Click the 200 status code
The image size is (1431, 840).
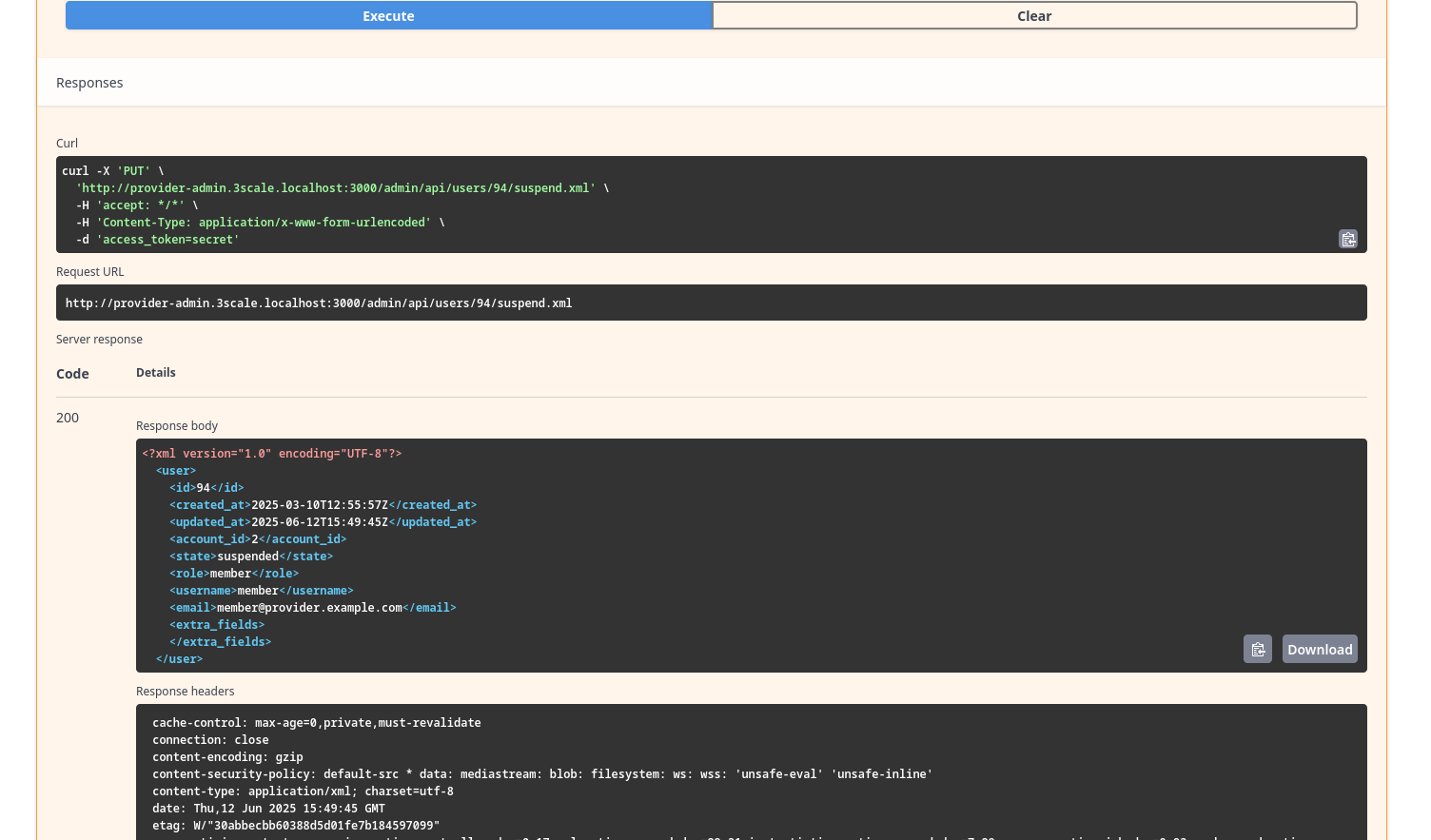pos(68,418)
